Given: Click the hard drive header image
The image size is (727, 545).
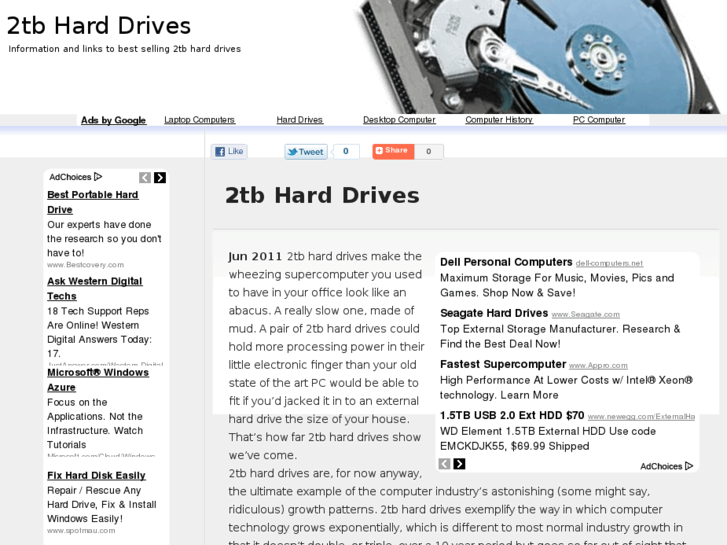Looking at the screenshot, I should tap(538, 57).
